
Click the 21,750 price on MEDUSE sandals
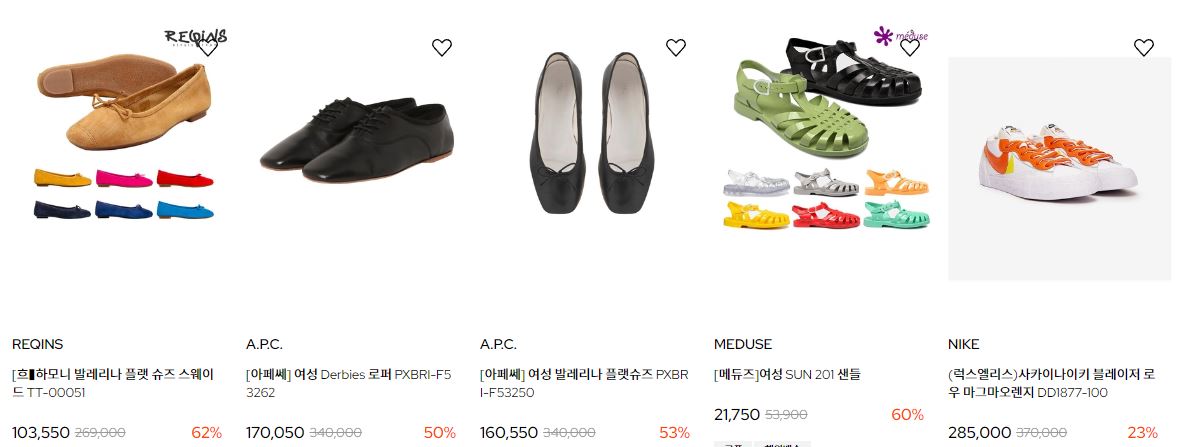[x=737, y=415]
